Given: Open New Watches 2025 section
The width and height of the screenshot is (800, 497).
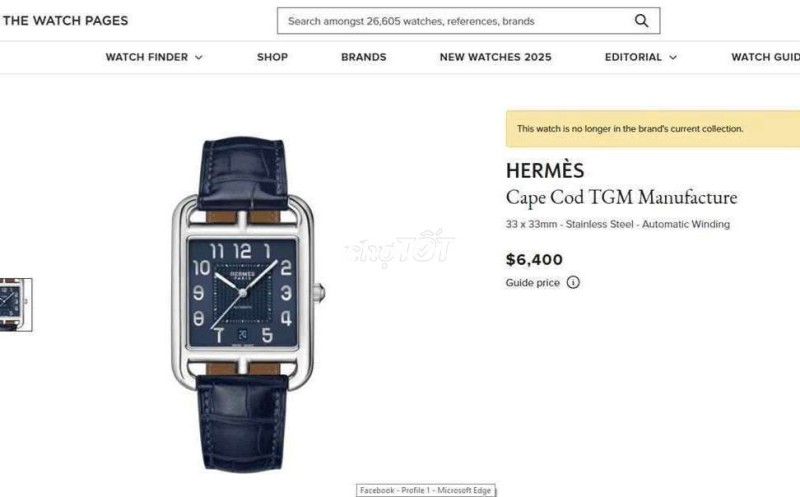Looking at the screenshot, I should [x=495, y=57].
